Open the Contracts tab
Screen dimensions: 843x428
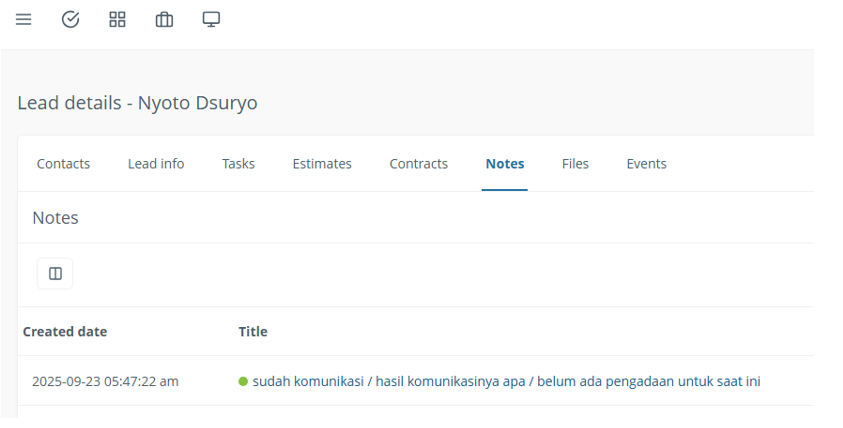coord(418,164)
